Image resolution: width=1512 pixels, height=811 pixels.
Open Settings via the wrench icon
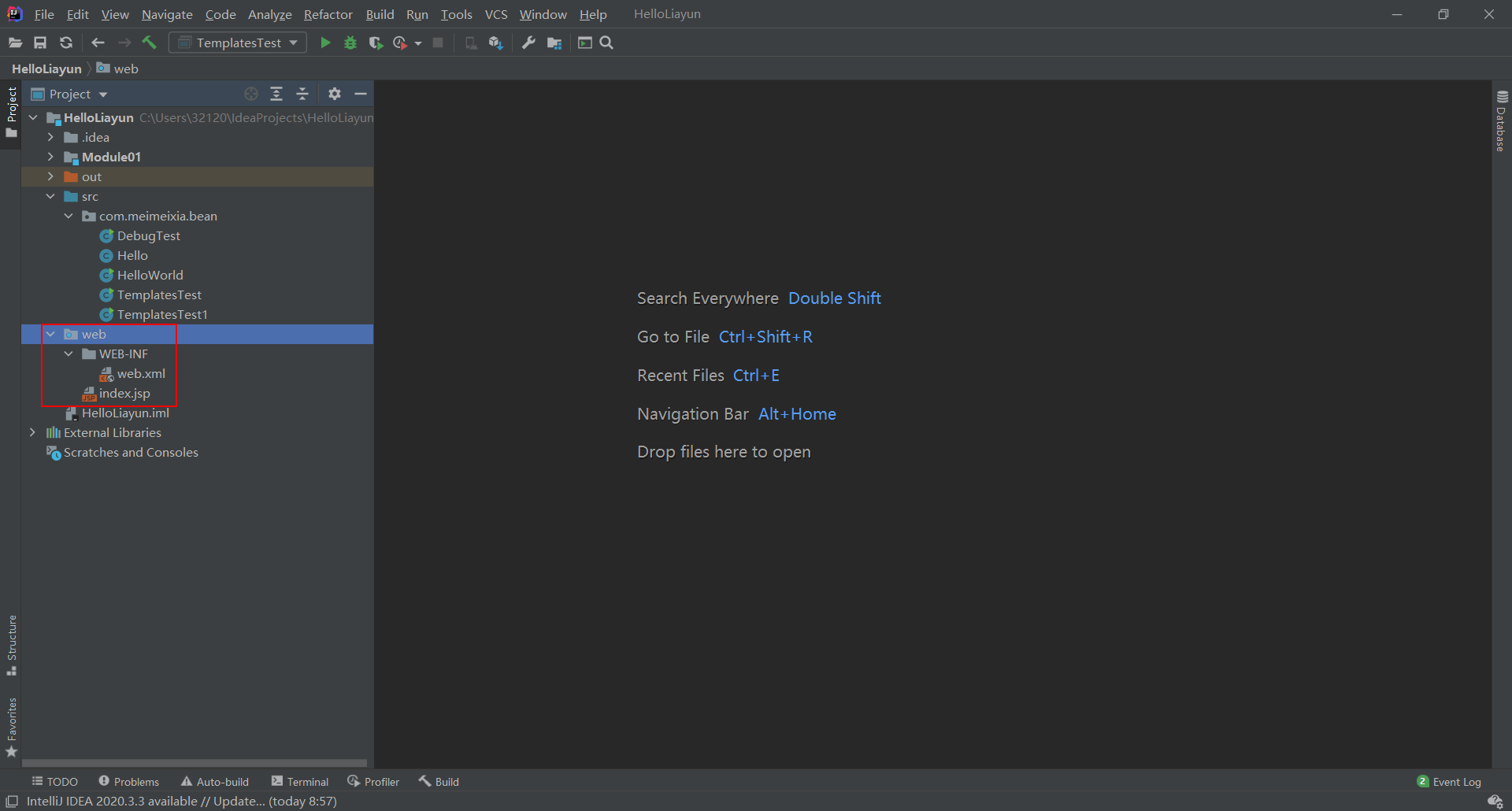point(528,43)
